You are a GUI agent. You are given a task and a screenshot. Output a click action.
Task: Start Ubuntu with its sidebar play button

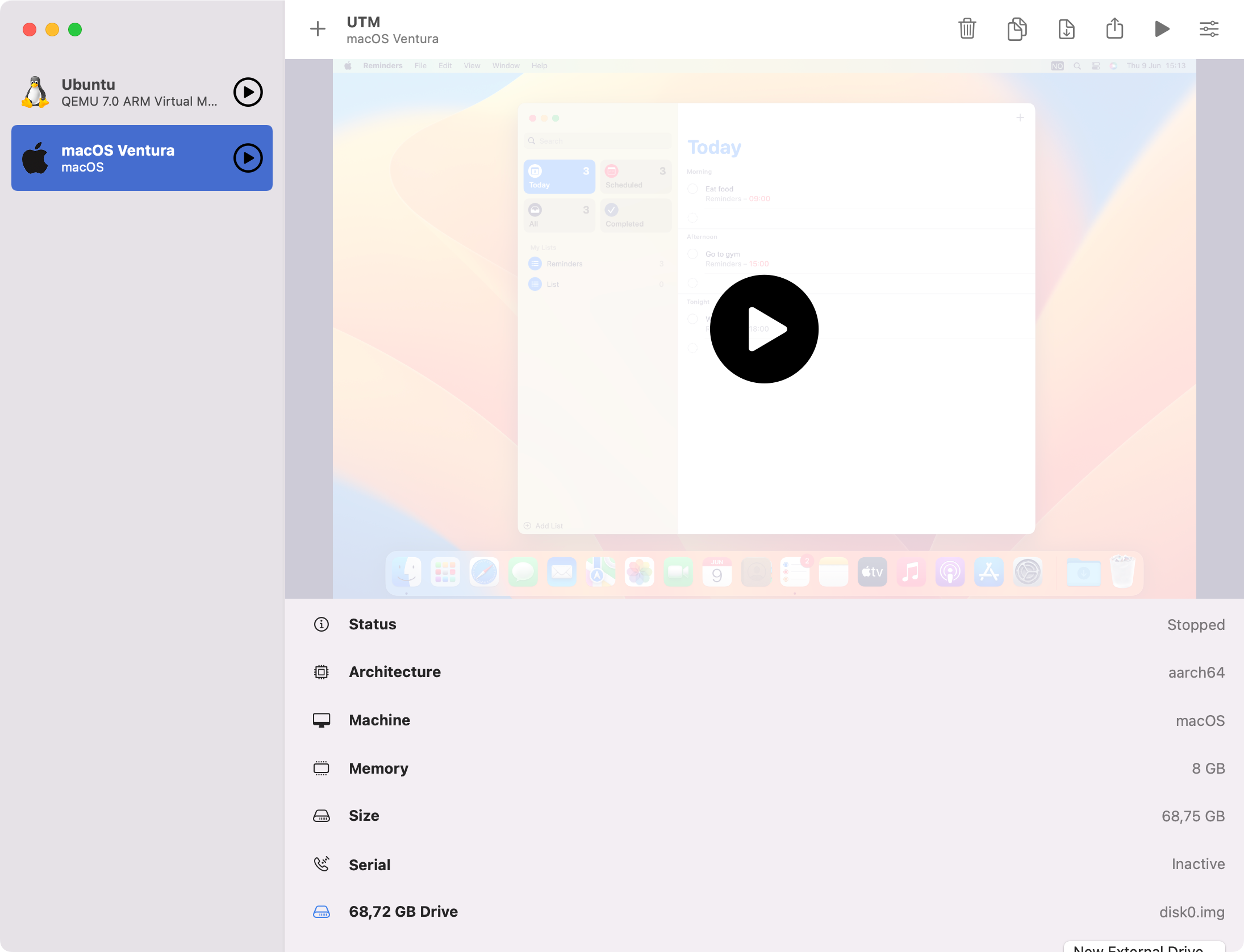pyautogui.click(x=248, y=92)
